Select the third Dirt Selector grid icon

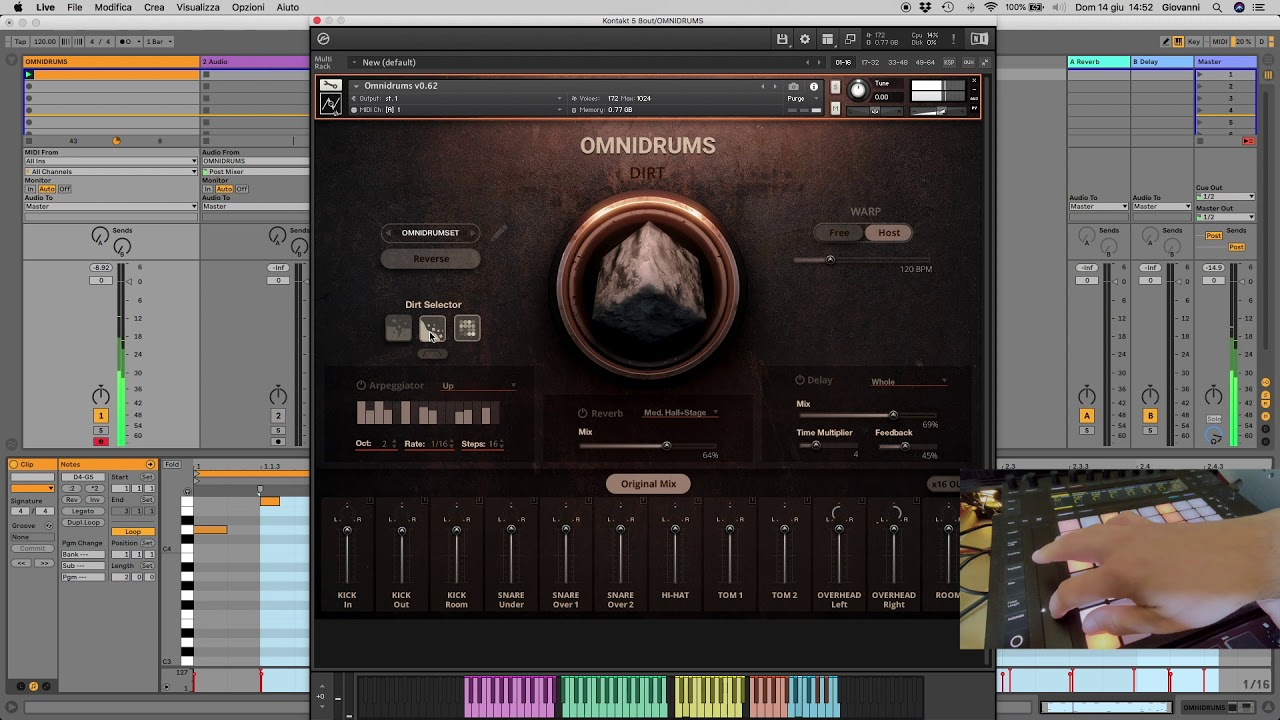[467, 328]
